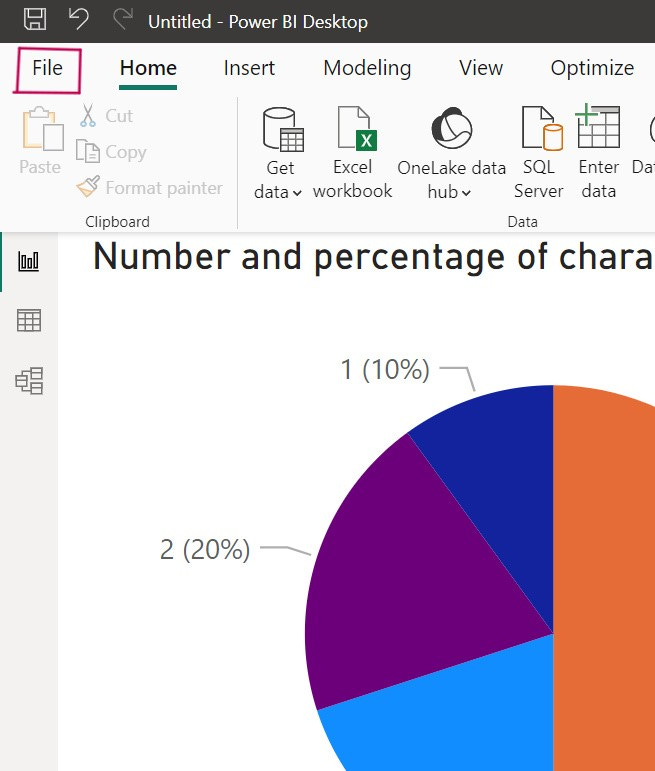Click the Get data database icon
Image resolution: width=655 pixels, height=771 pixels.
point(283,129)
